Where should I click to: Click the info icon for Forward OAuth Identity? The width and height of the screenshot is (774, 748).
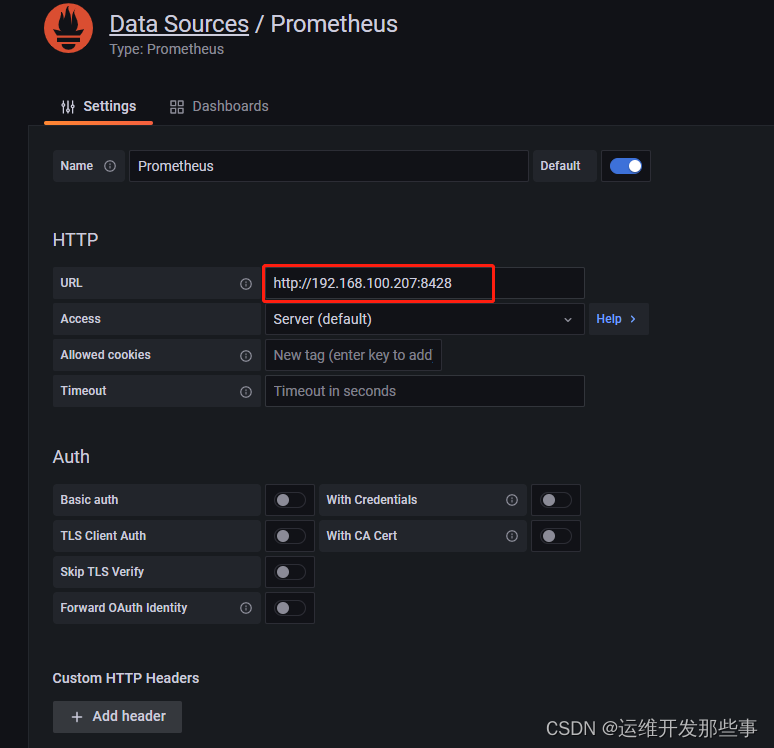tap(246, 608)
